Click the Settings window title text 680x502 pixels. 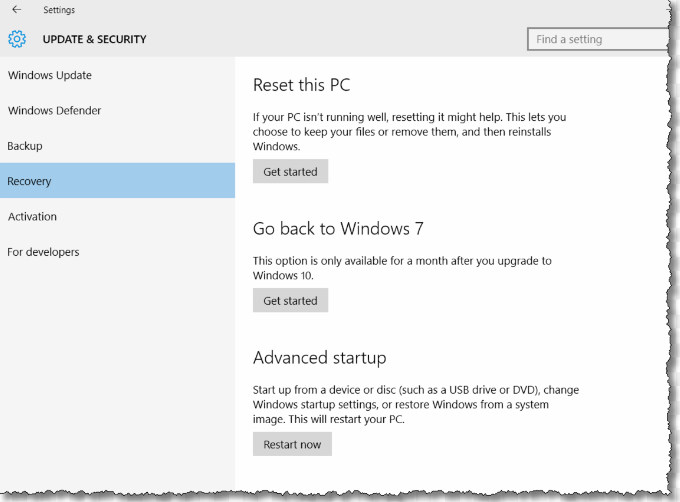click(x=58, y=10)
